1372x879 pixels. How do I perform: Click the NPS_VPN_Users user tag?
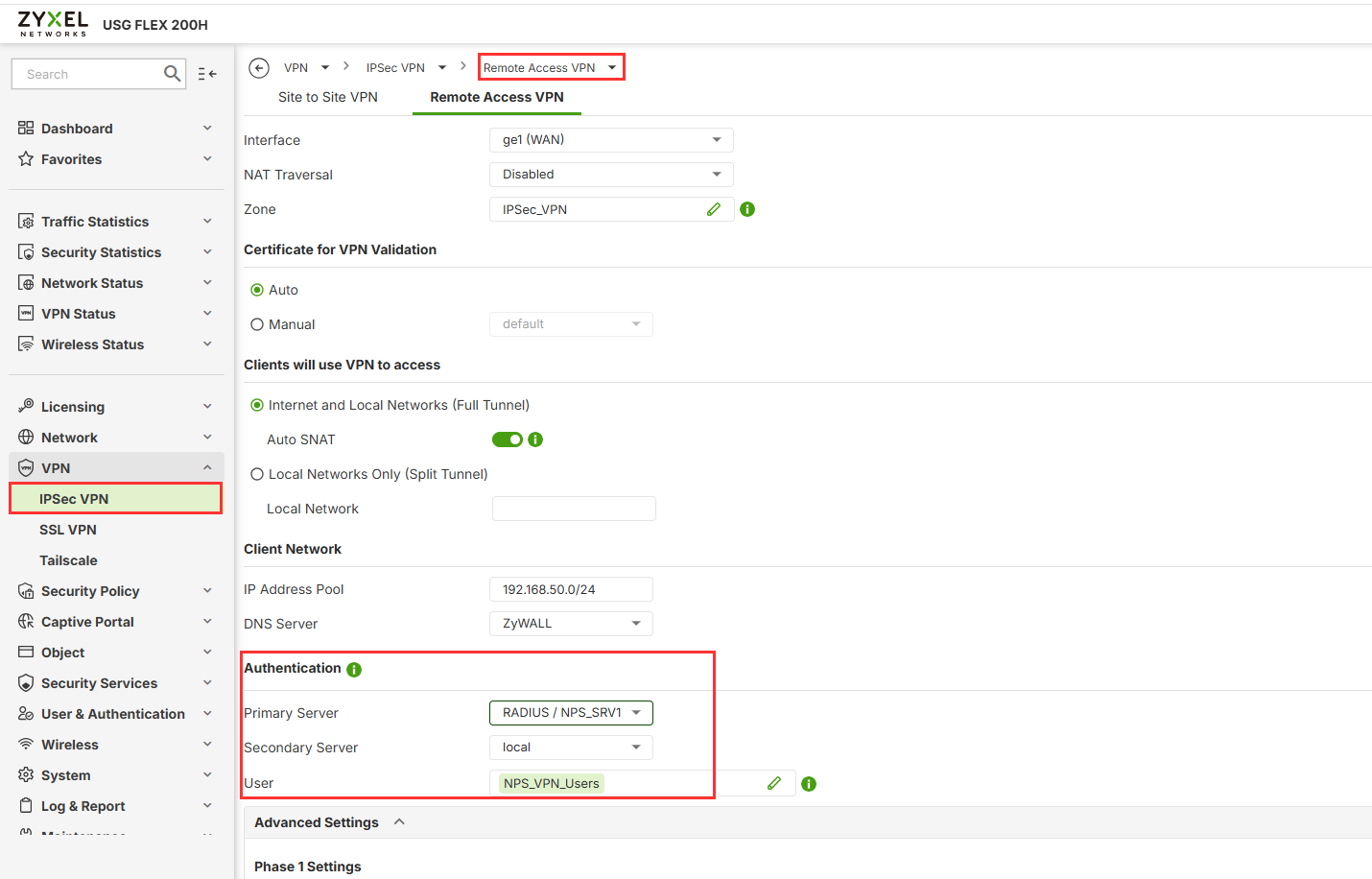(x=552, y=783)
